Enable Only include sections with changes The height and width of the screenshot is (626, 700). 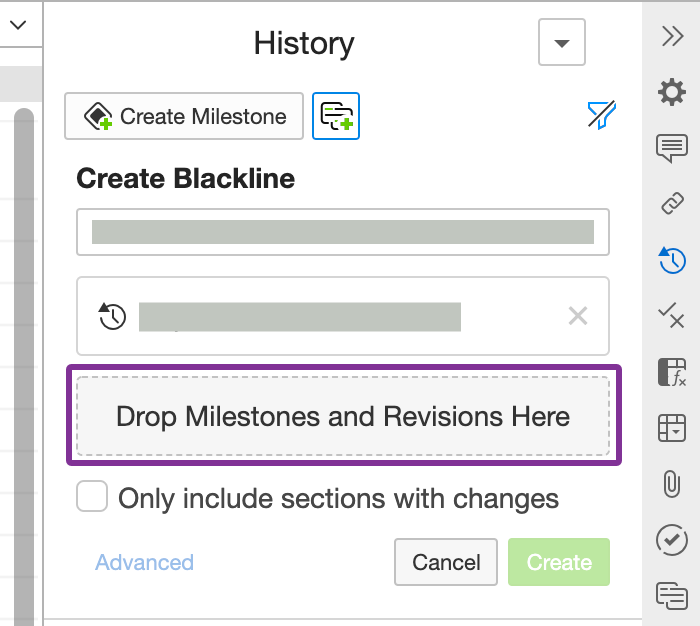(93, 497)
